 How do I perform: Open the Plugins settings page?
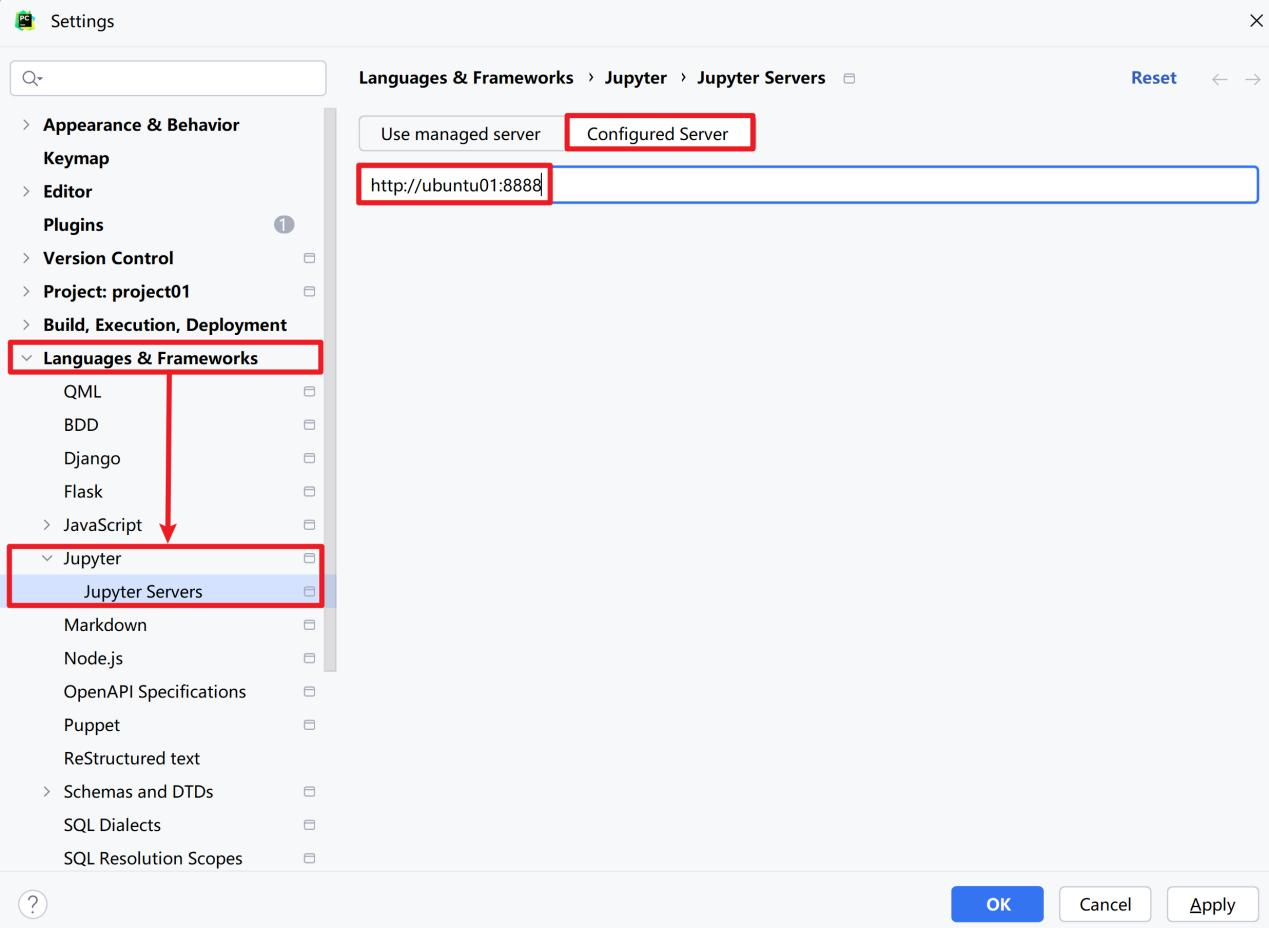[73, 225]
